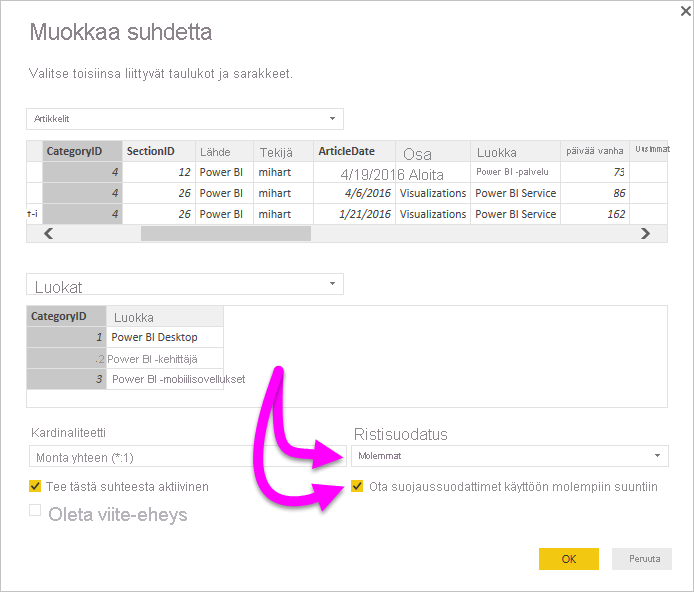Open the Ristisuodatus Molemmat dropdown

click(x=509, y=456)
